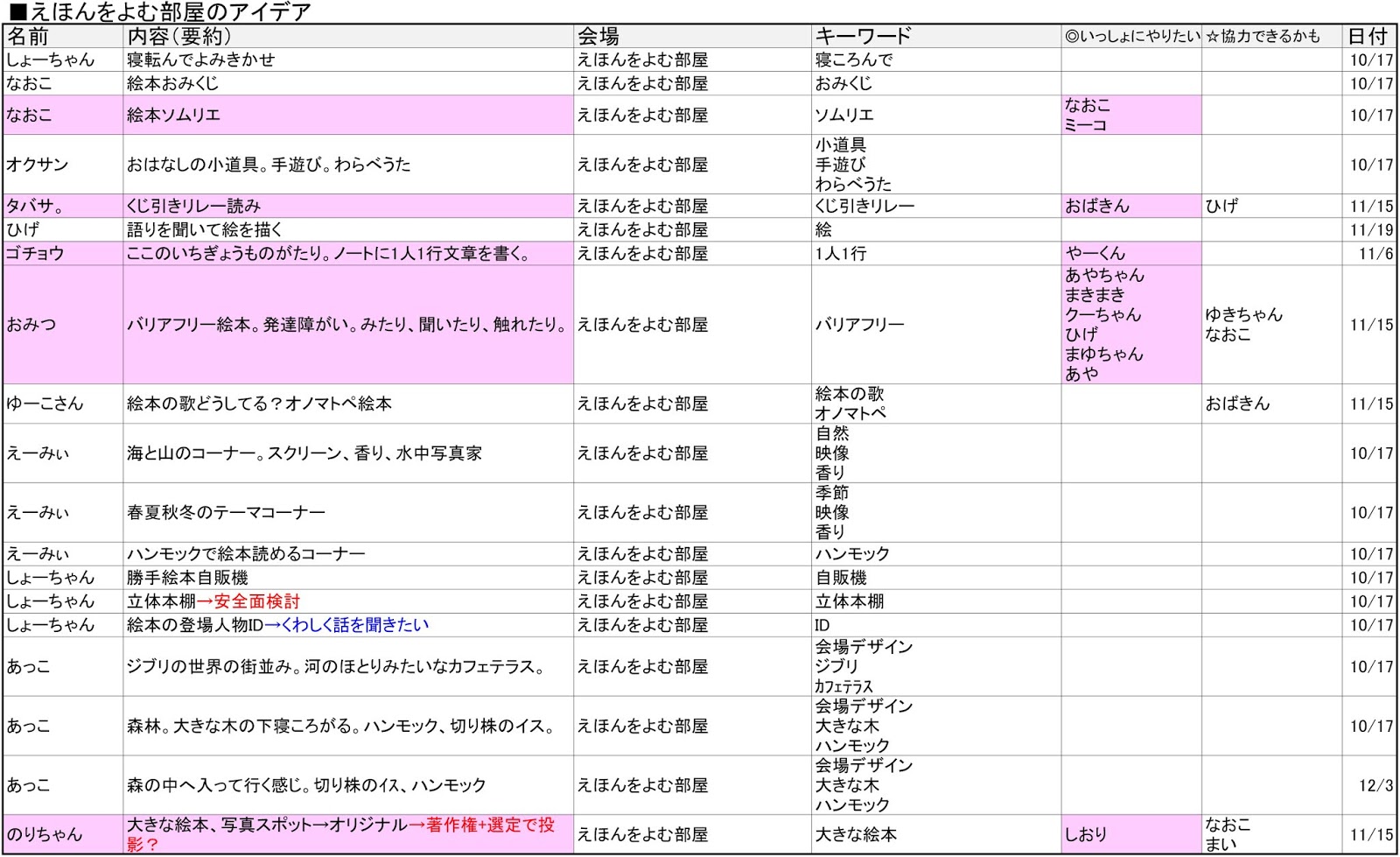
Task: Select the date cell 11/19
Action: pos(1368,229)
